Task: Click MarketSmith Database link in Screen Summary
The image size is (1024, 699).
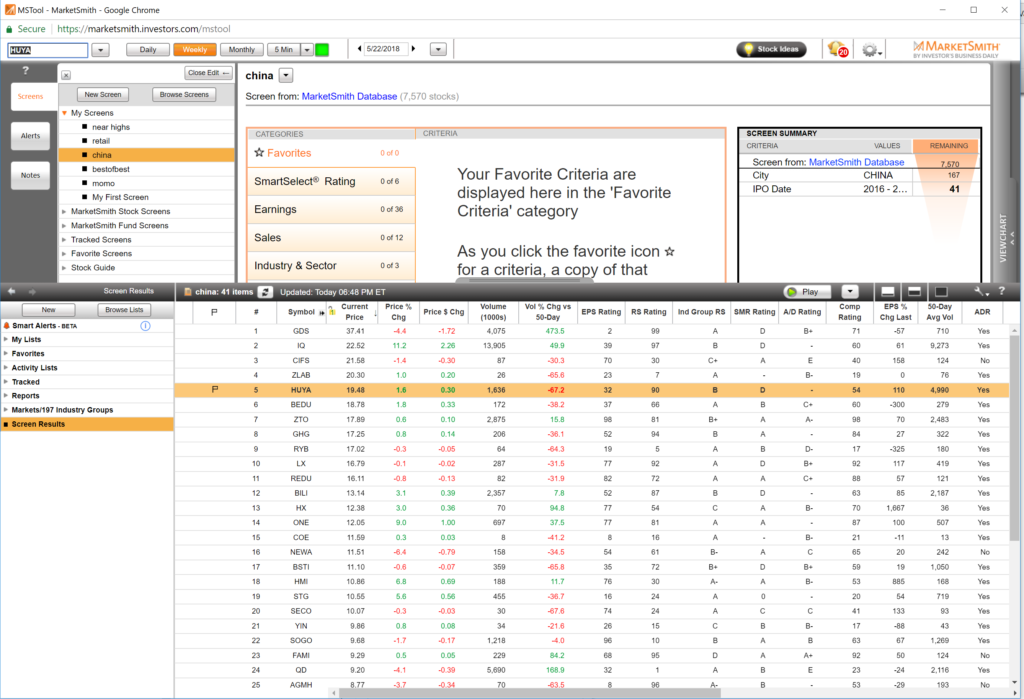Action: (856, 162)
